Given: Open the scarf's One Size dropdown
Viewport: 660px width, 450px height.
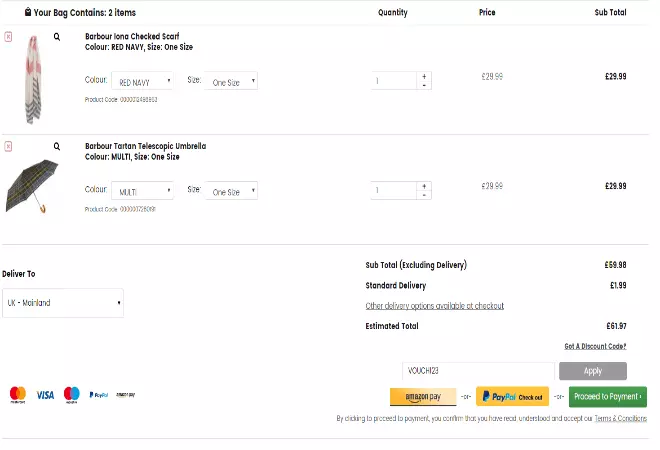Looking at the screenshot, I should coord(231,82).
